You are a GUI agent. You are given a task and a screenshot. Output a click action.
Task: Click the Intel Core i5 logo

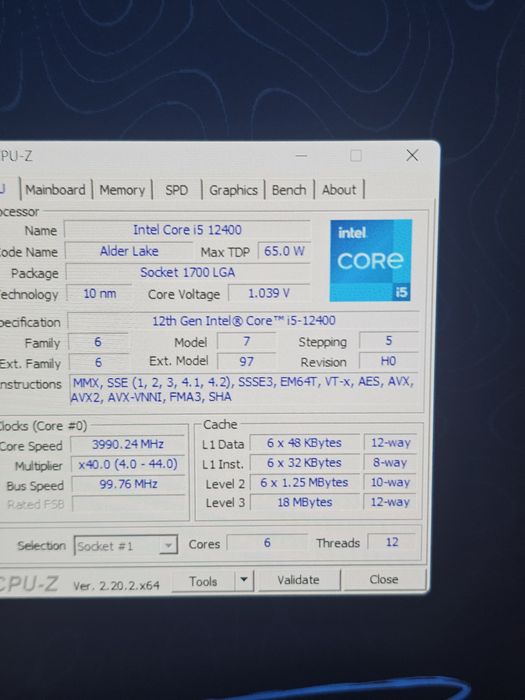371,260
